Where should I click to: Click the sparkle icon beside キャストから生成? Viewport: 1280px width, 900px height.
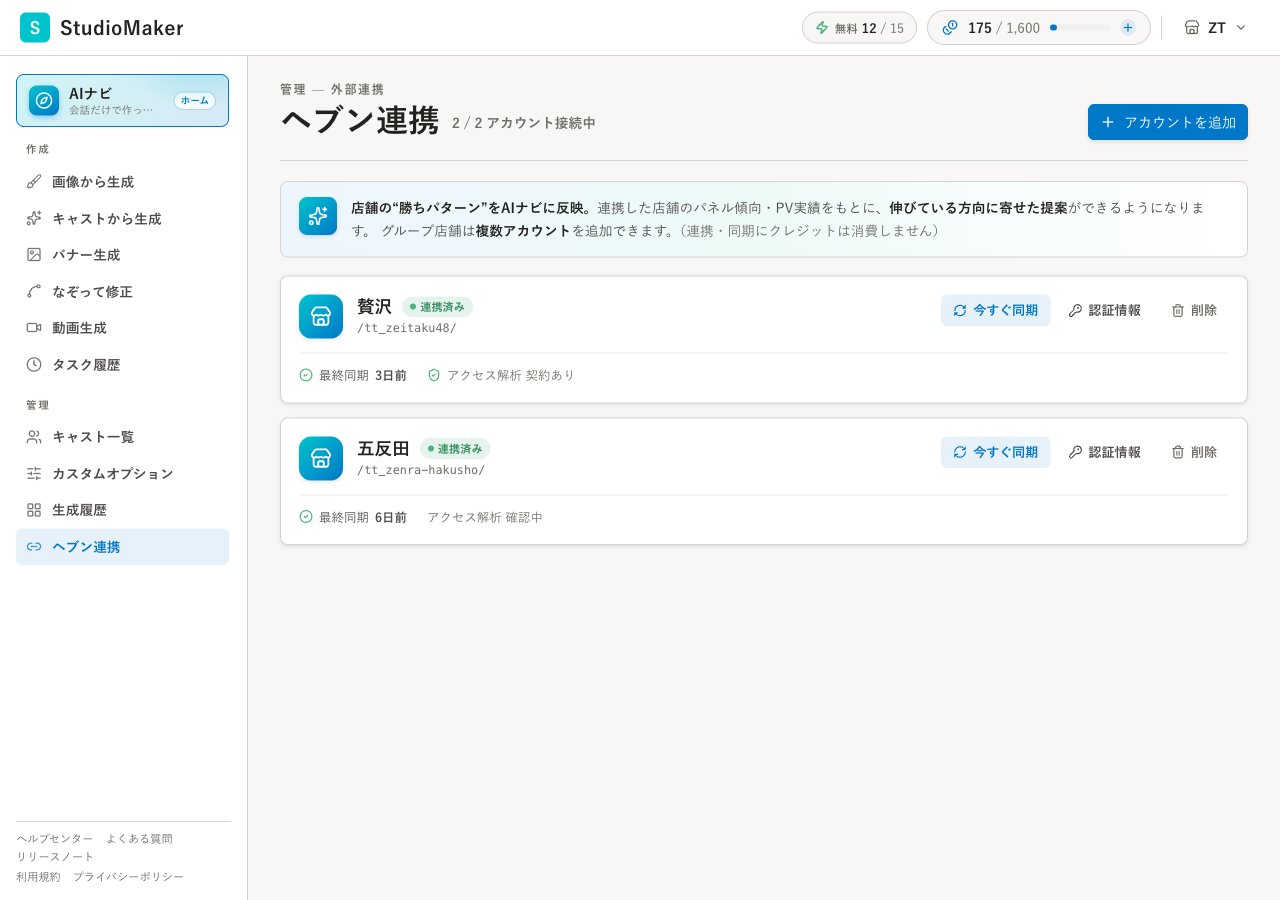[x=34, y=218]
